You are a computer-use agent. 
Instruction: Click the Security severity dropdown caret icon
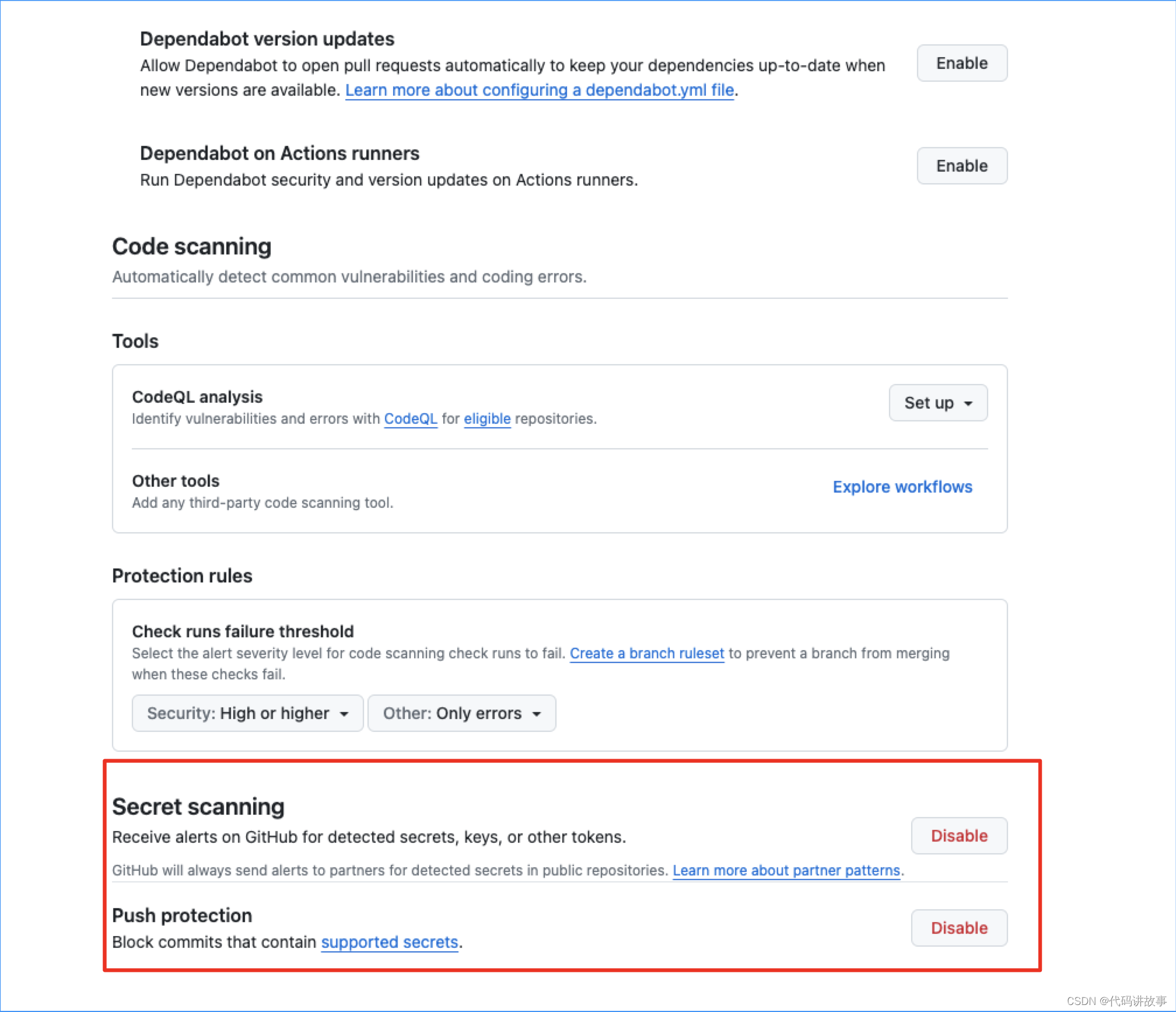pyautogui.click(x=344, y=713)
